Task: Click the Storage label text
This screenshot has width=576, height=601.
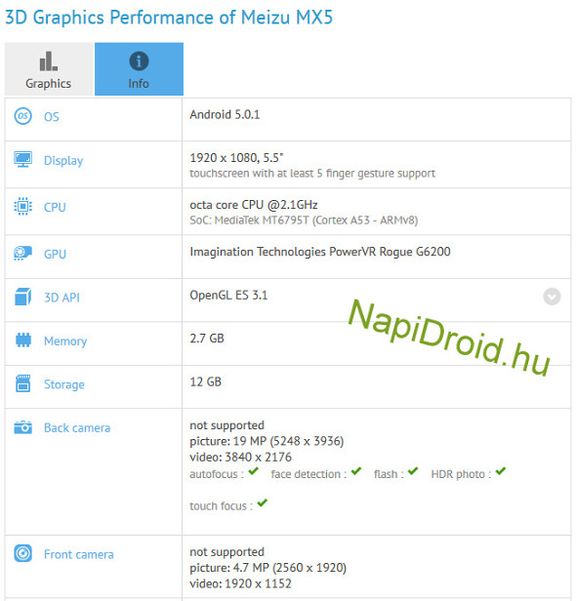Action: (64, 384)
